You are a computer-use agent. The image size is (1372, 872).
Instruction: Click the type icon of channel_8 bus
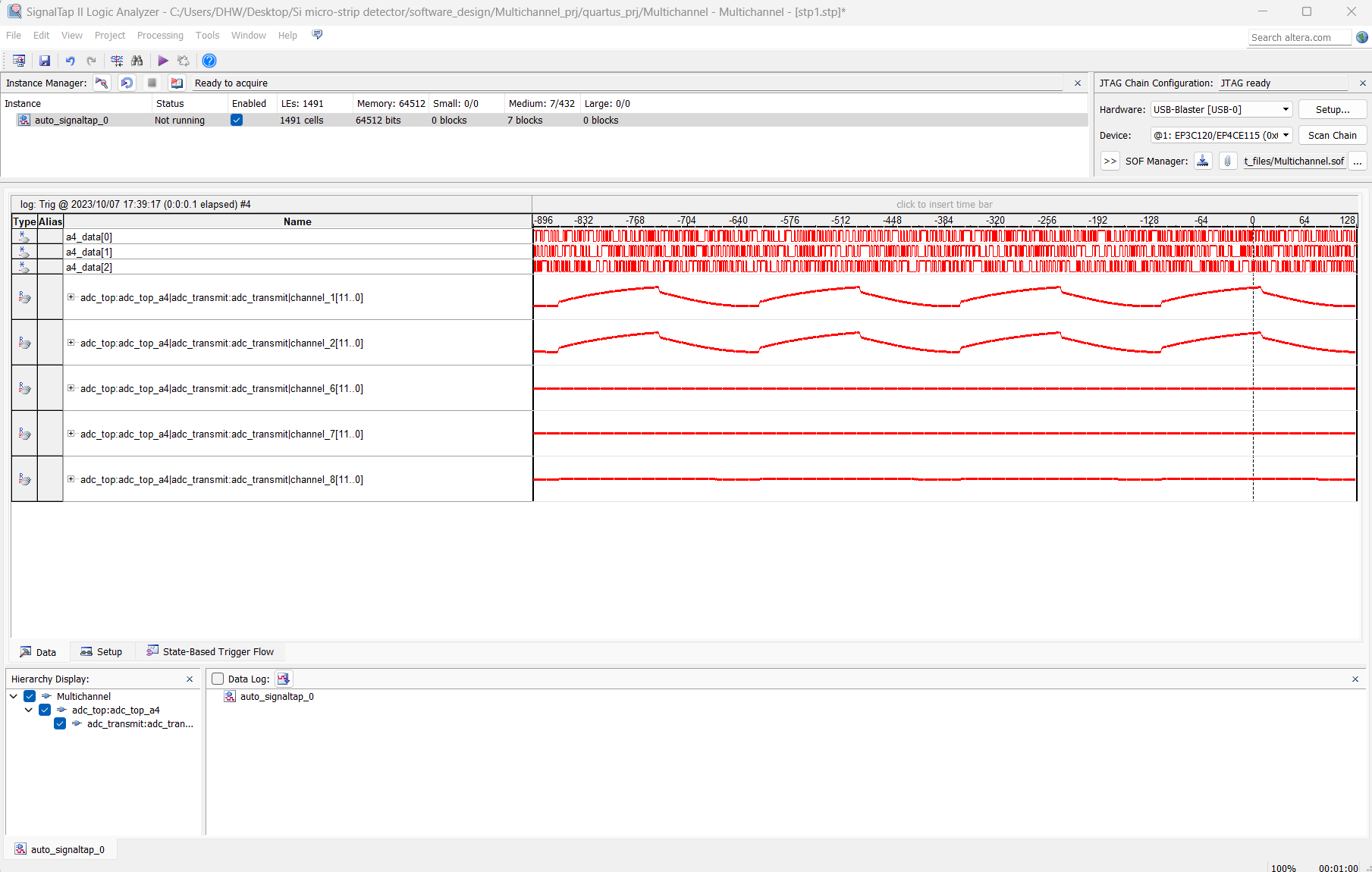pyautogui.click(x=24, y=479)
